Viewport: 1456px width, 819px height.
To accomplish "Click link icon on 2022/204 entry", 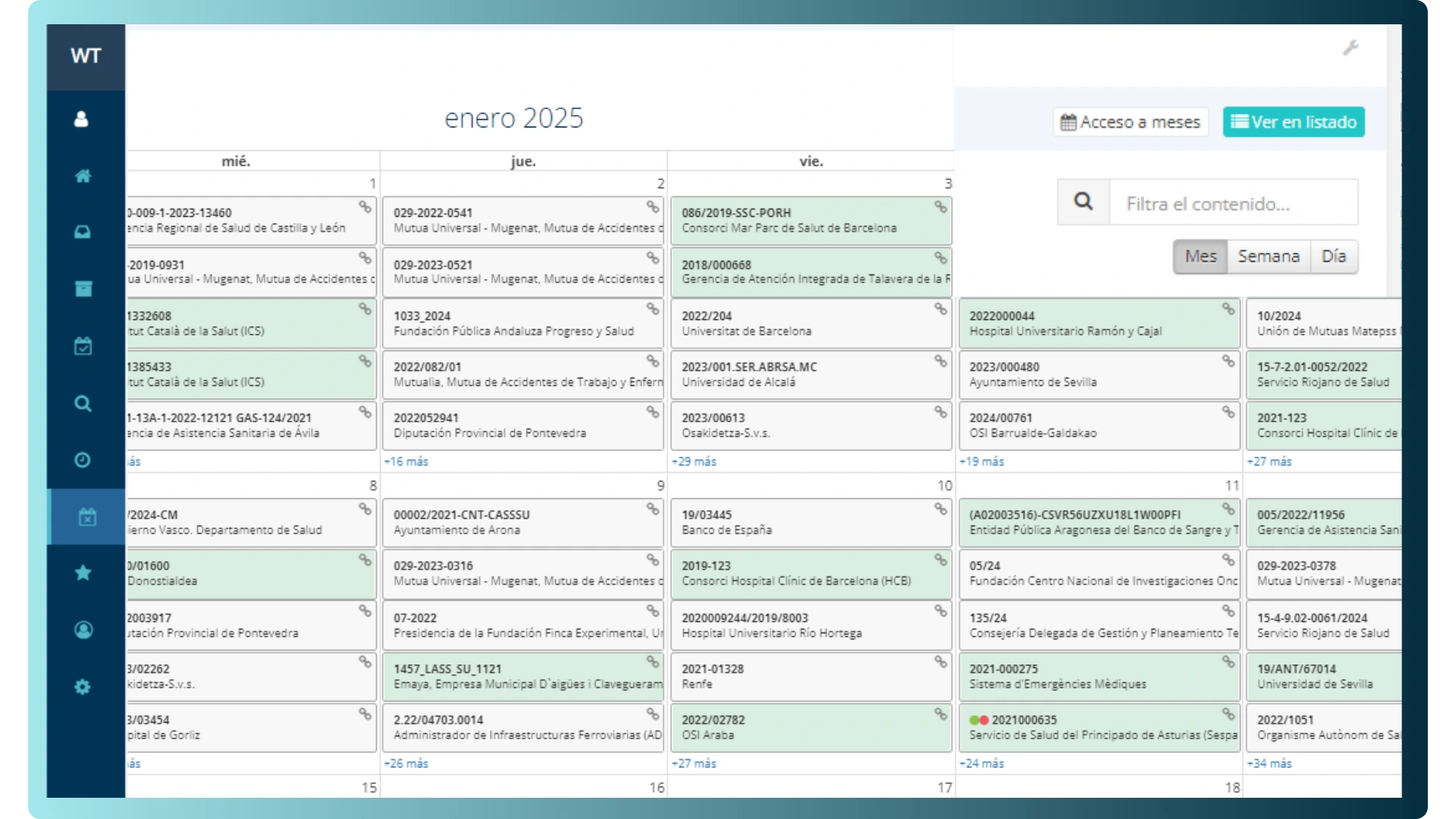I will coord(940,309).
